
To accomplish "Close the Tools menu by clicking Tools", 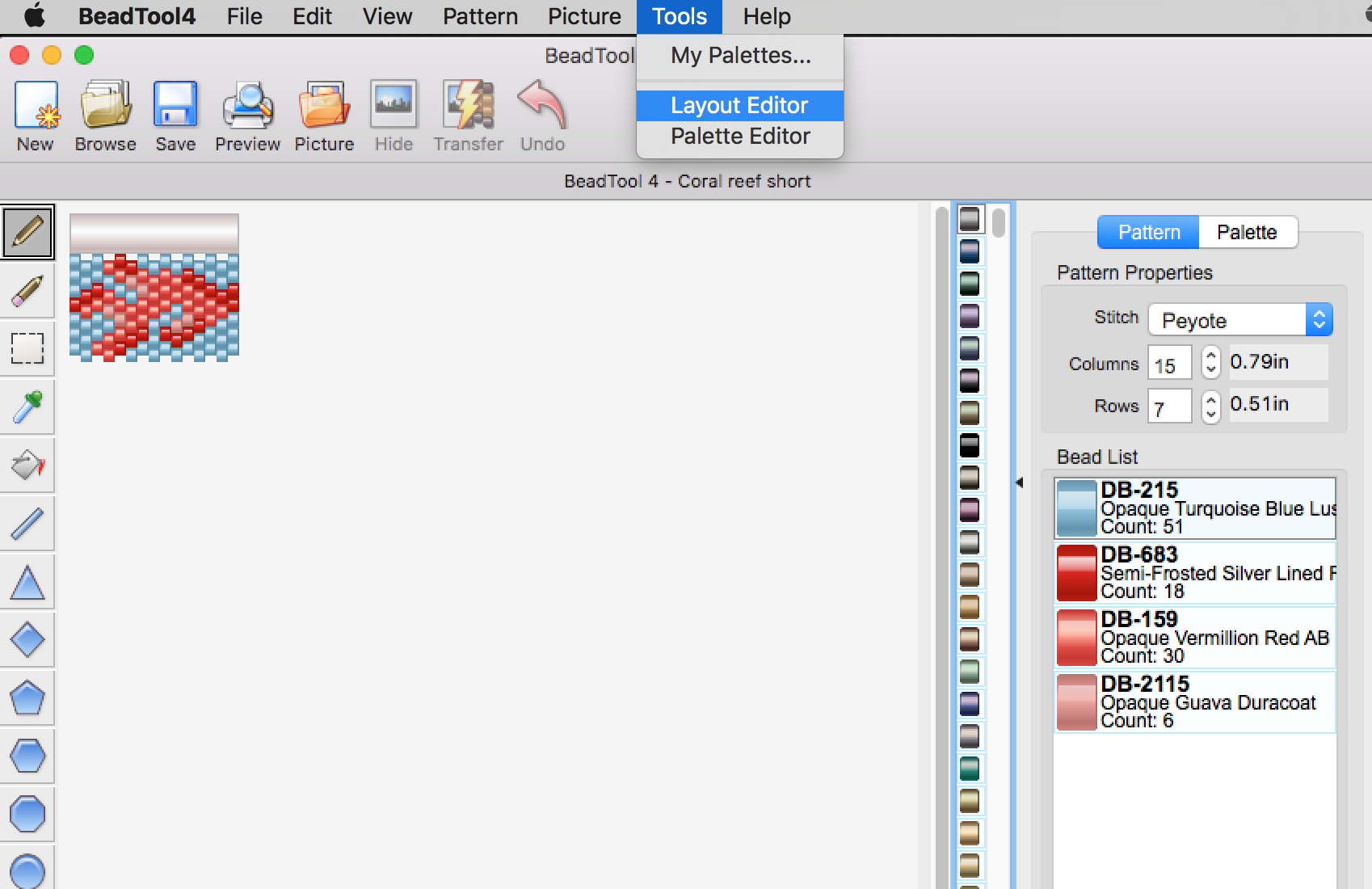I will tap(679, 16).
